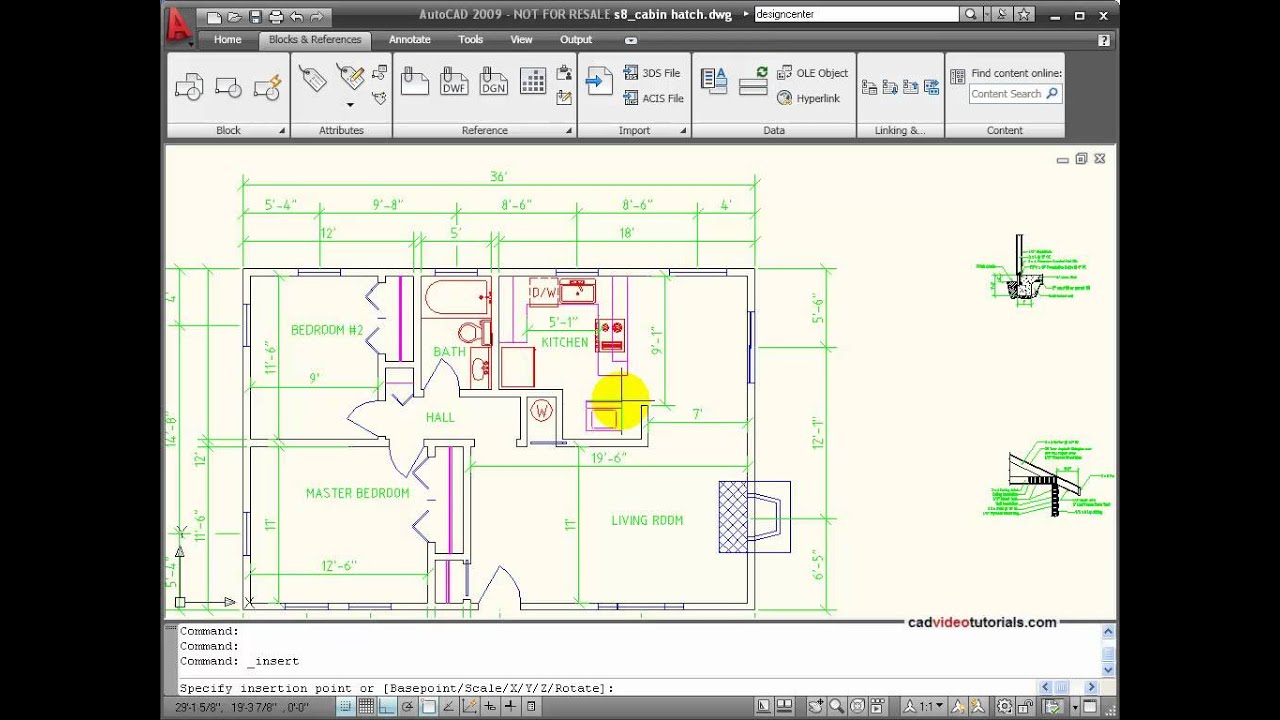Click the Workspace Switching gear icon
The height and width of the screenshot is (720, 1280).
tap(1005, 706)
